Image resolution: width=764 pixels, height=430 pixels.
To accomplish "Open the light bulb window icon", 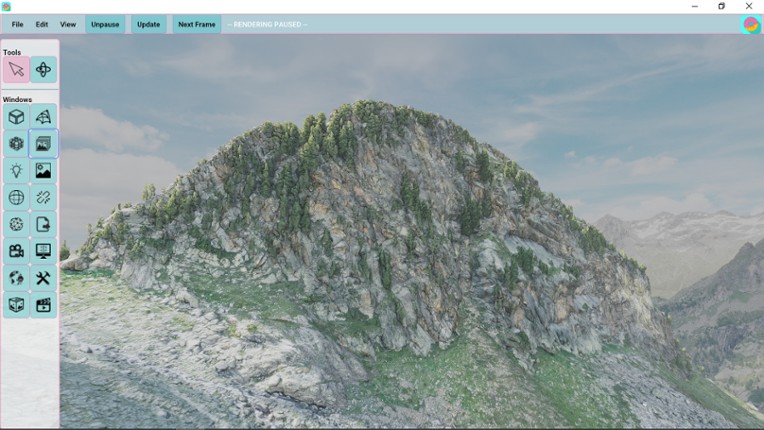I will point(16,171).
